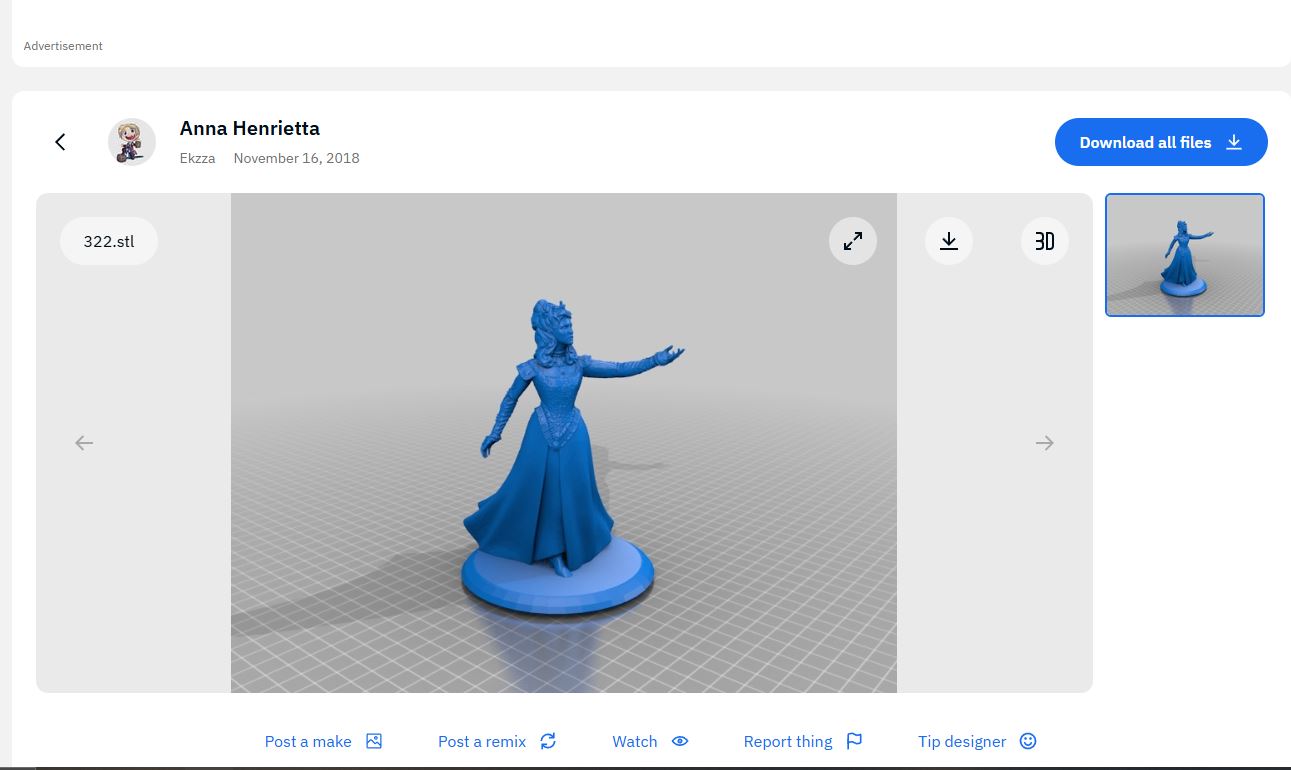This screenshot has height=770, width=1291.
Task: Switch to the 3D viewer icon
Action: pyautogui.click(x=1044, y=241)
